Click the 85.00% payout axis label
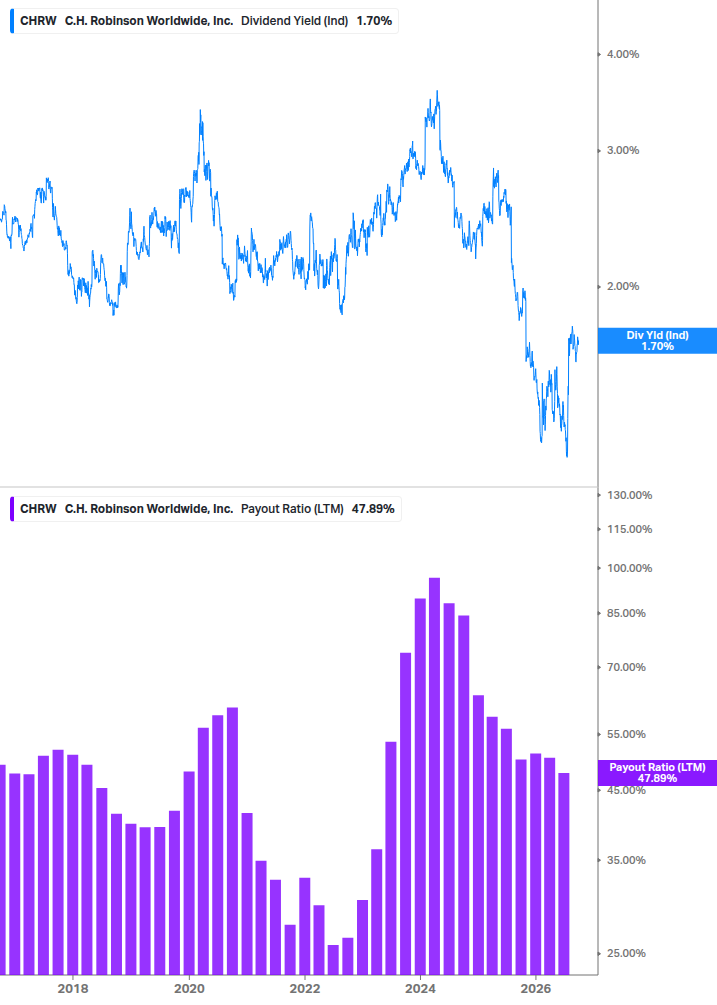 point(626,613)
